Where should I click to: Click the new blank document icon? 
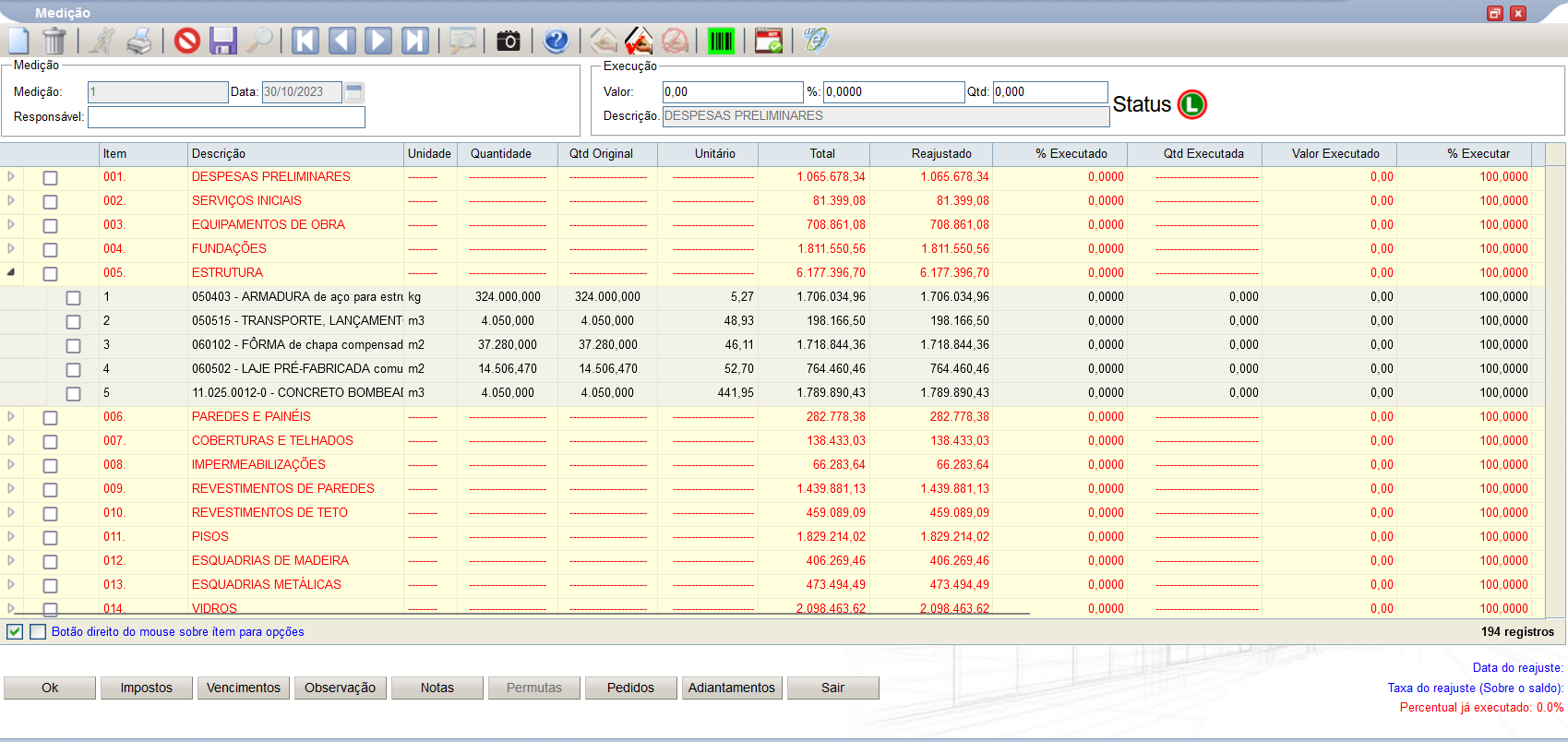pos(19,41)
